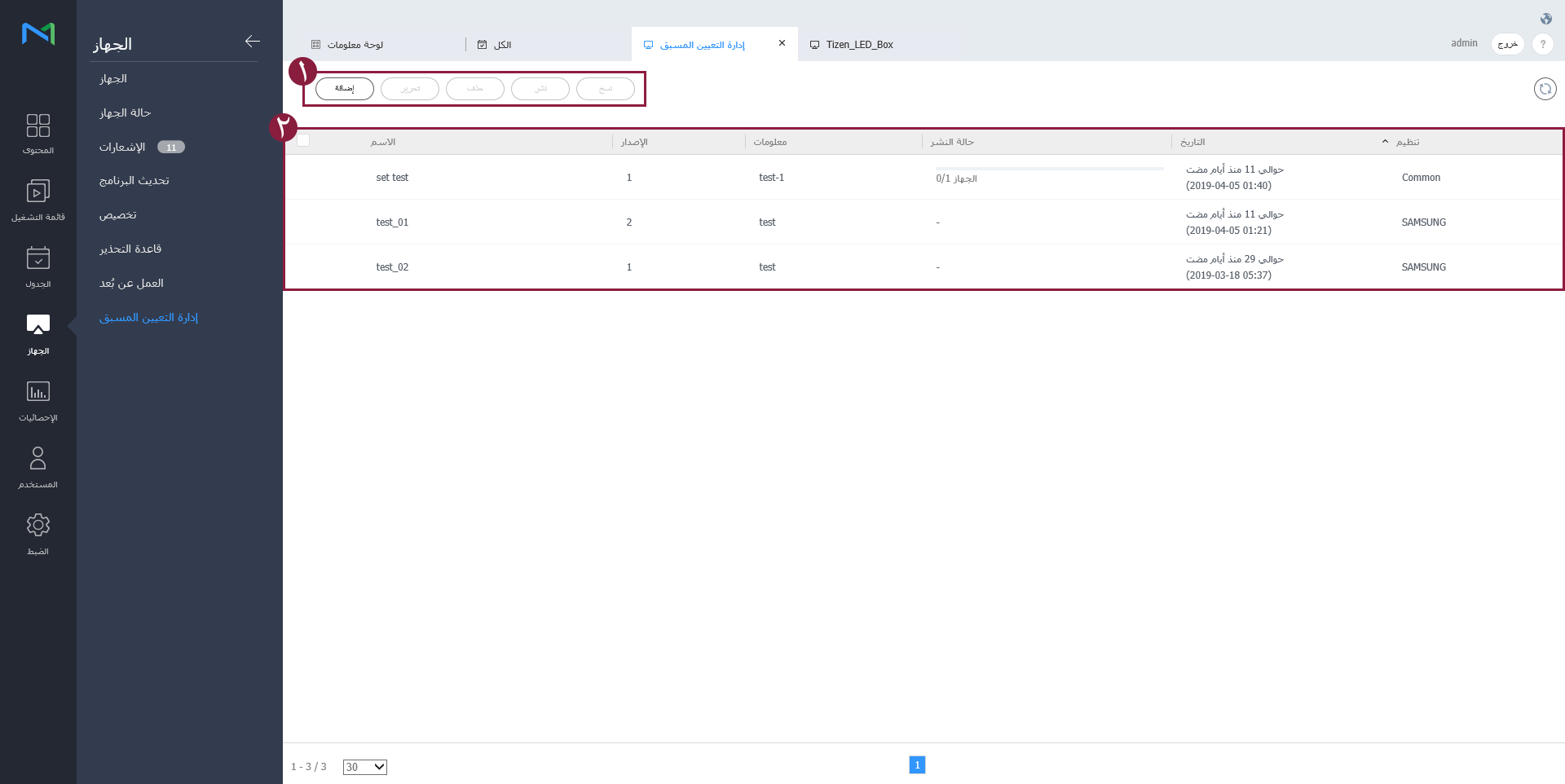Close the إدارة التعيين المسبق tab
This screenshot has height=784, width=1565.
(782, 43)
